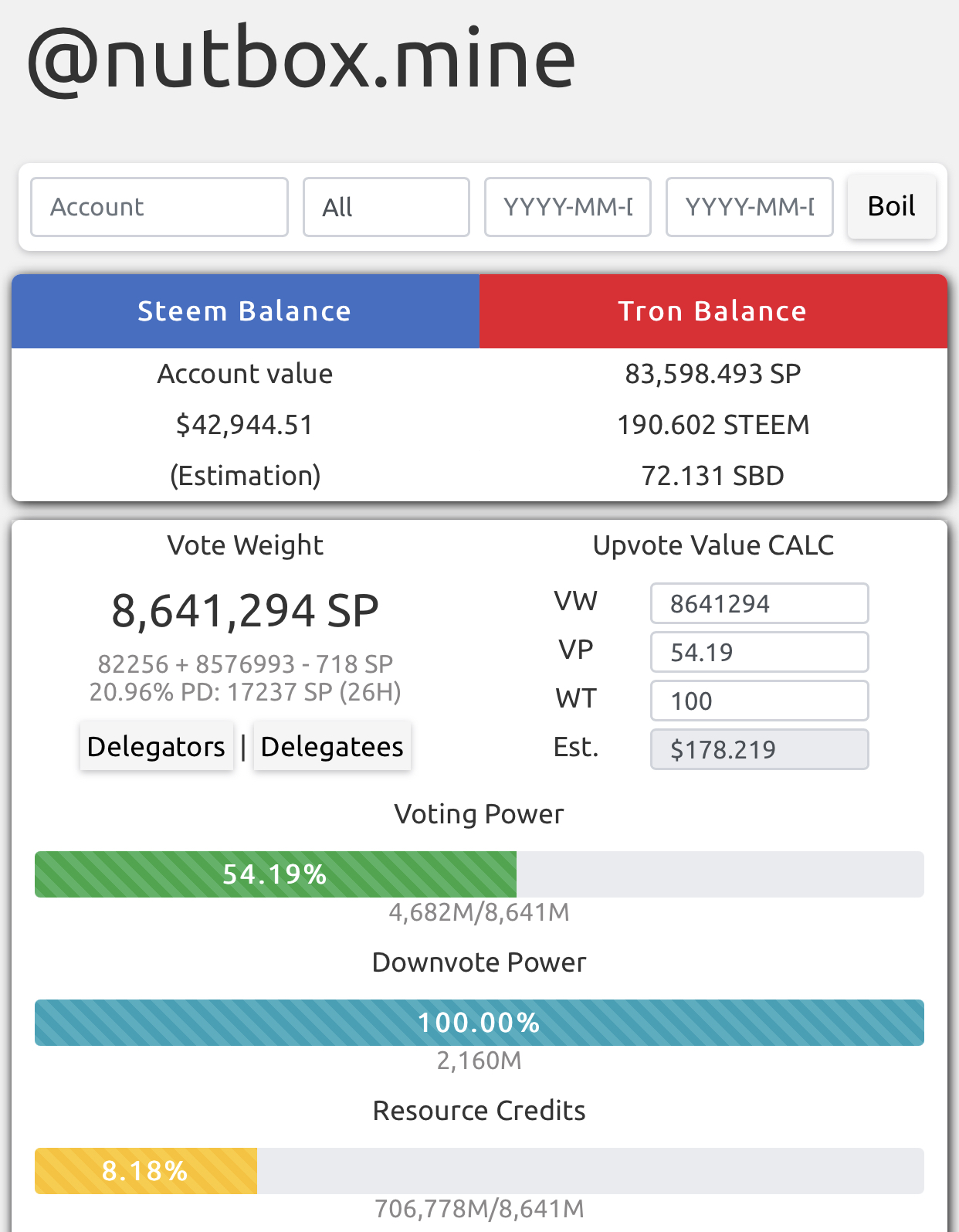959x1232 pixels.
Task: Click the $42,944.51 account value
Action: 245,425
